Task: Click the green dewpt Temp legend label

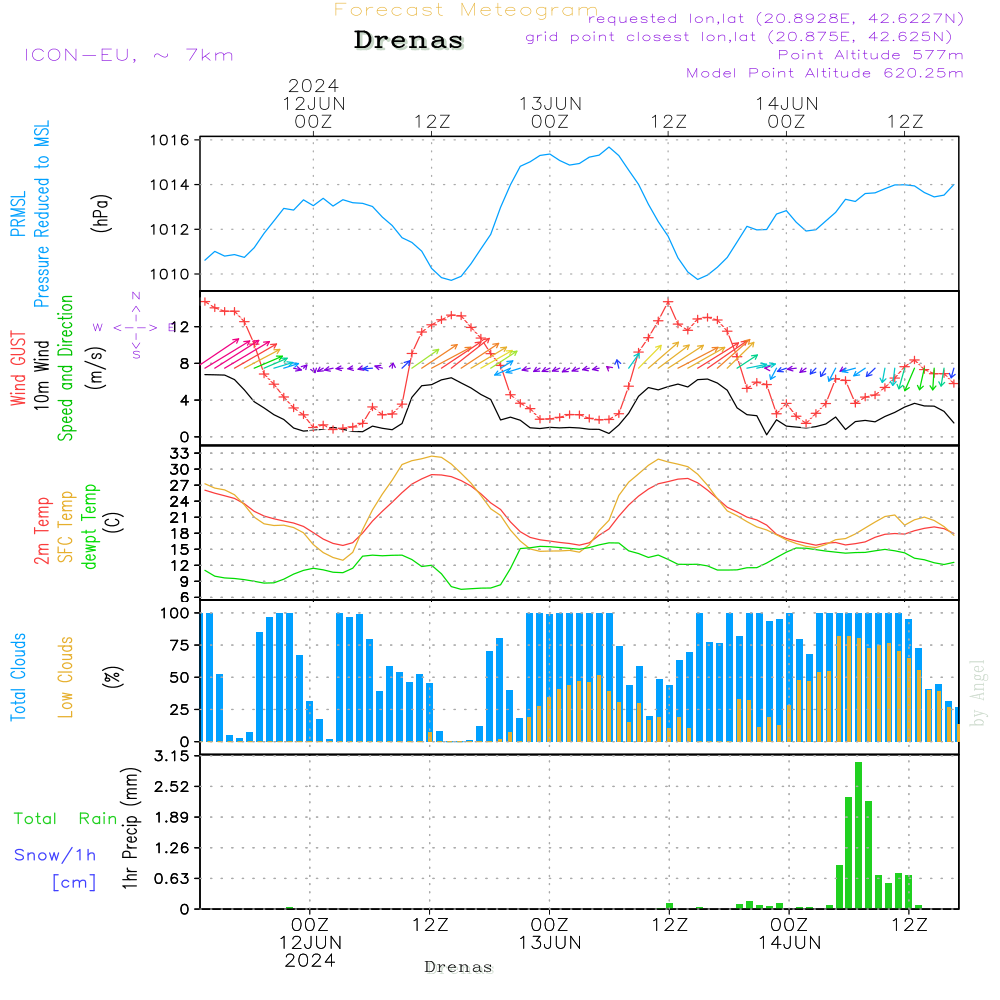Action: tap(90, 526)
